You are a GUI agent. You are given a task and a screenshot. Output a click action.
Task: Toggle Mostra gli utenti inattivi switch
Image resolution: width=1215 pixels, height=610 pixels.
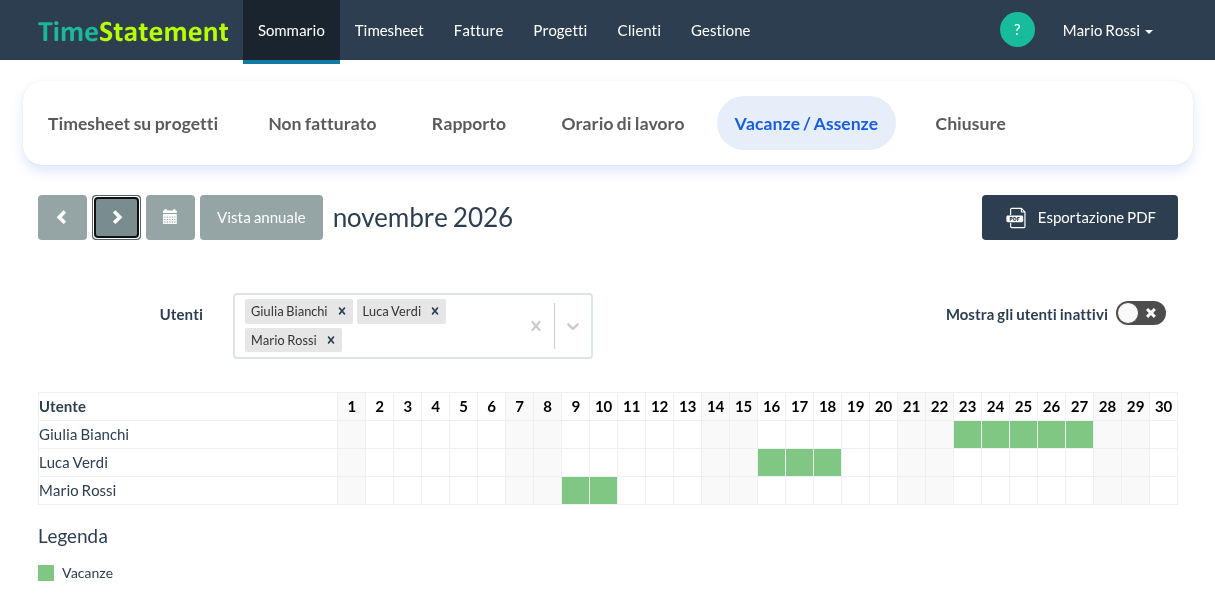pos(1141,314)
